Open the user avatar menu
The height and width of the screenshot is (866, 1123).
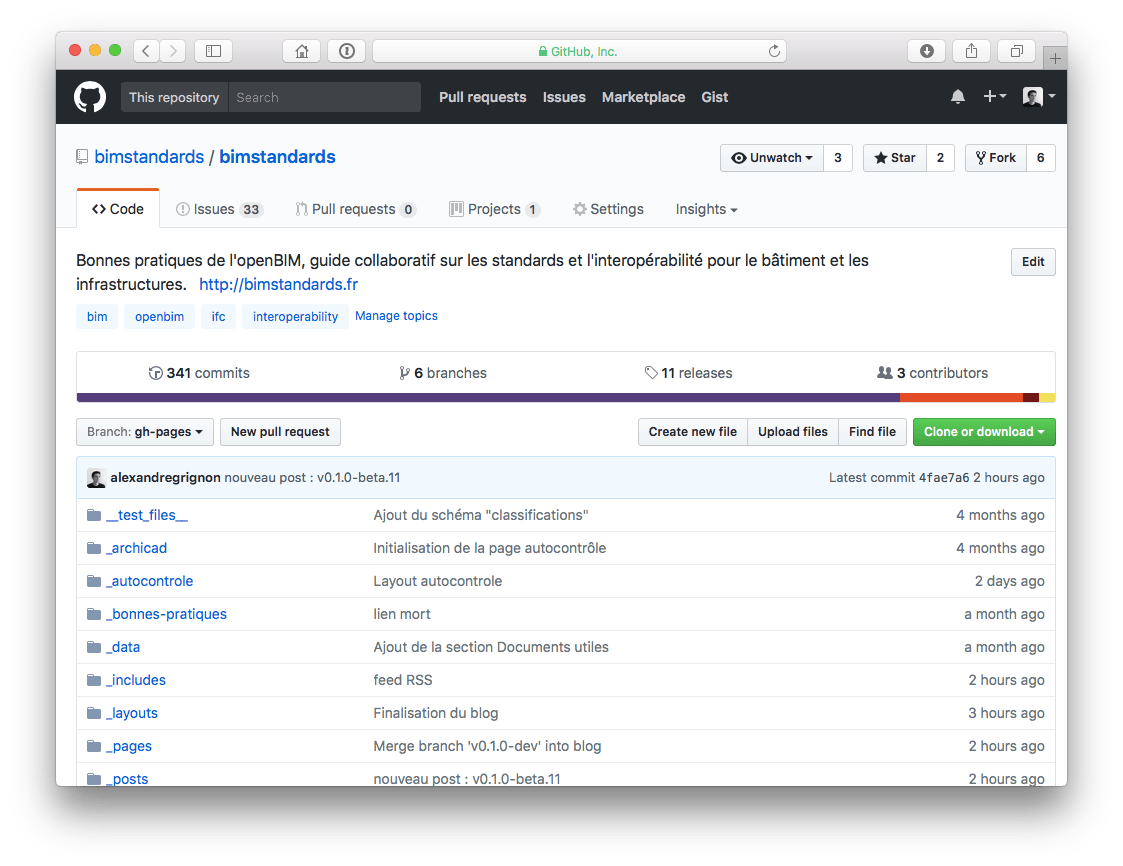[1039, 96]
